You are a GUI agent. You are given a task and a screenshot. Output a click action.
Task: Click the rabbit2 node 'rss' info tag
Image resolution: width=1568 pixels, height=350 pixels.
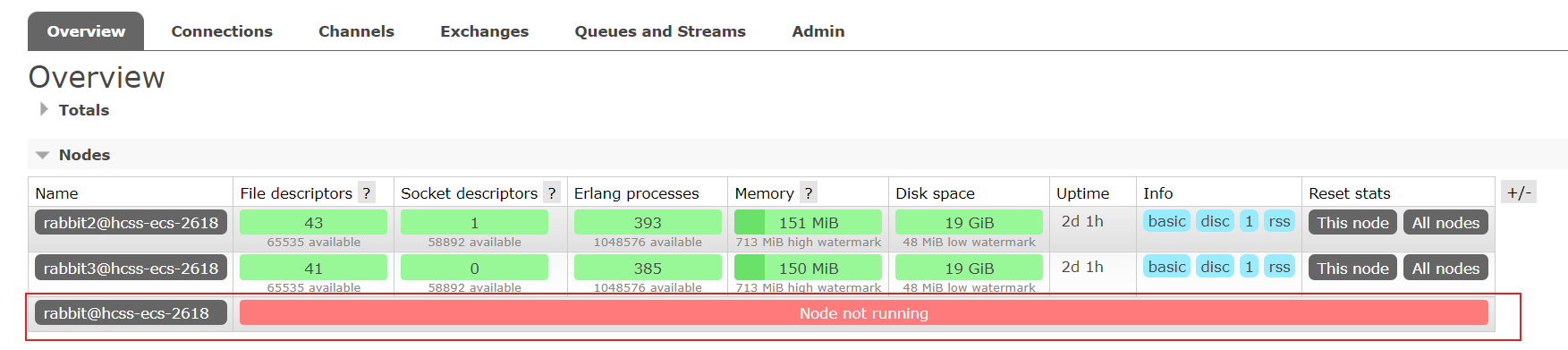pos(1279,221)
